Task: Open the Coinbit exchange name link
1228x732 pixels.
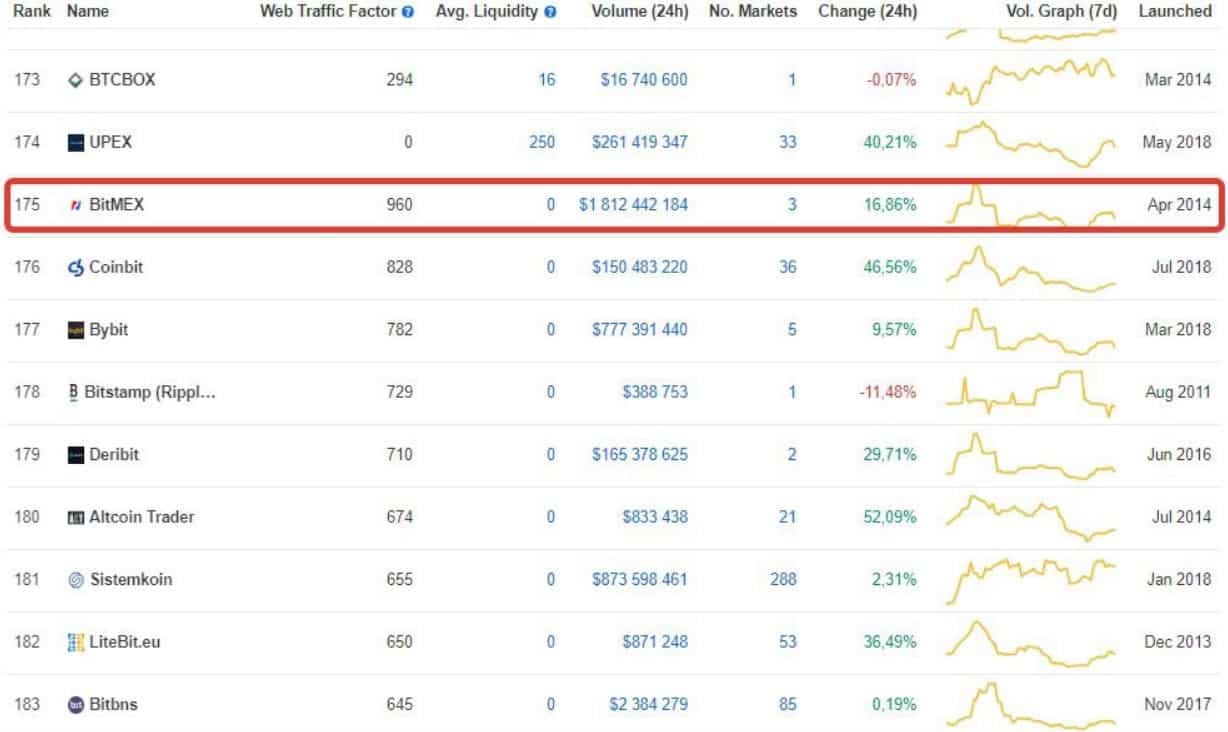Action: pos(116,267)
